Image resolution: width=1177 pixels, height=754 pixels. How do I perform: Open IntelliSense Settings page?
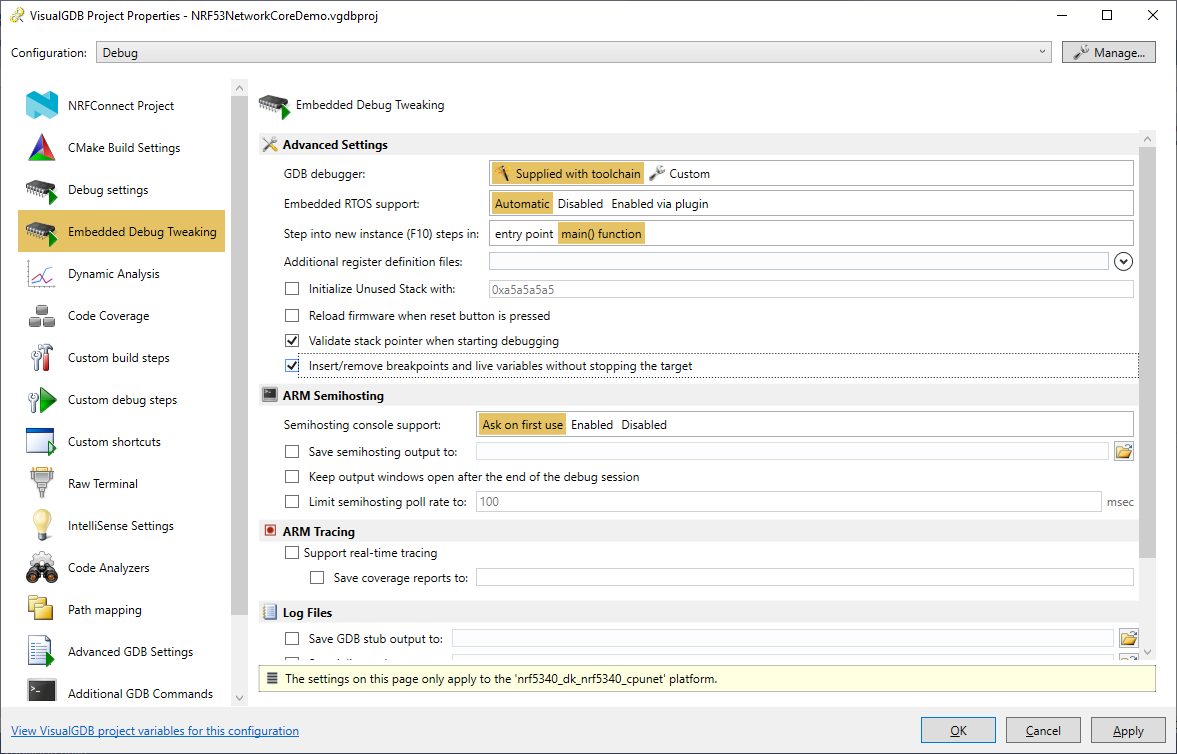[122, 526]
